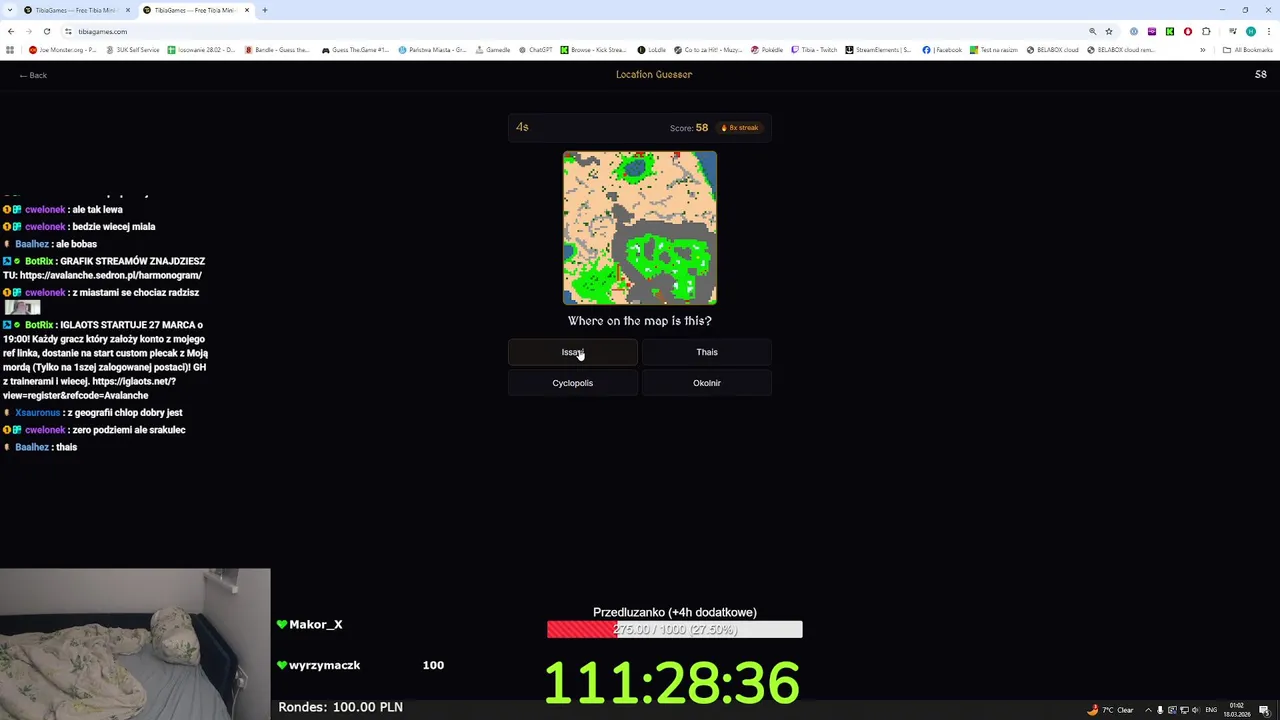Open the first BELABOX cloud bookmark
This screenshot has height=720, width=1280.
coord(1052,49)
